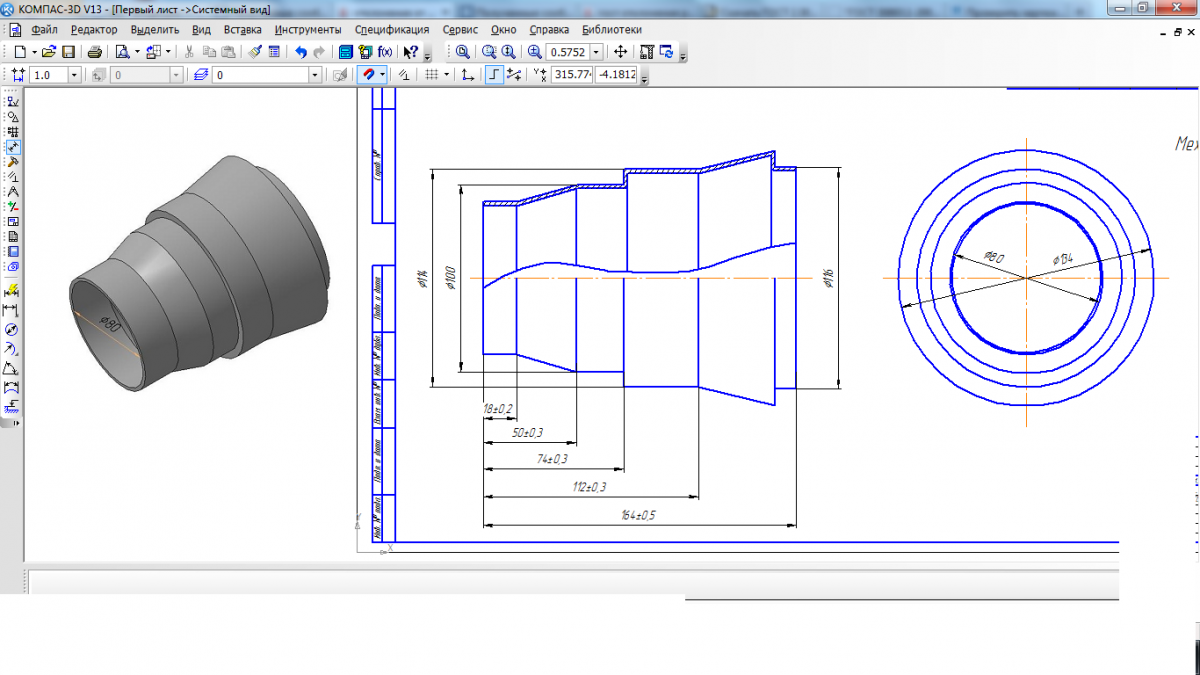Toggle the orthogonal drawing mode button
The image size is (1200, 675).
point(494,75)
